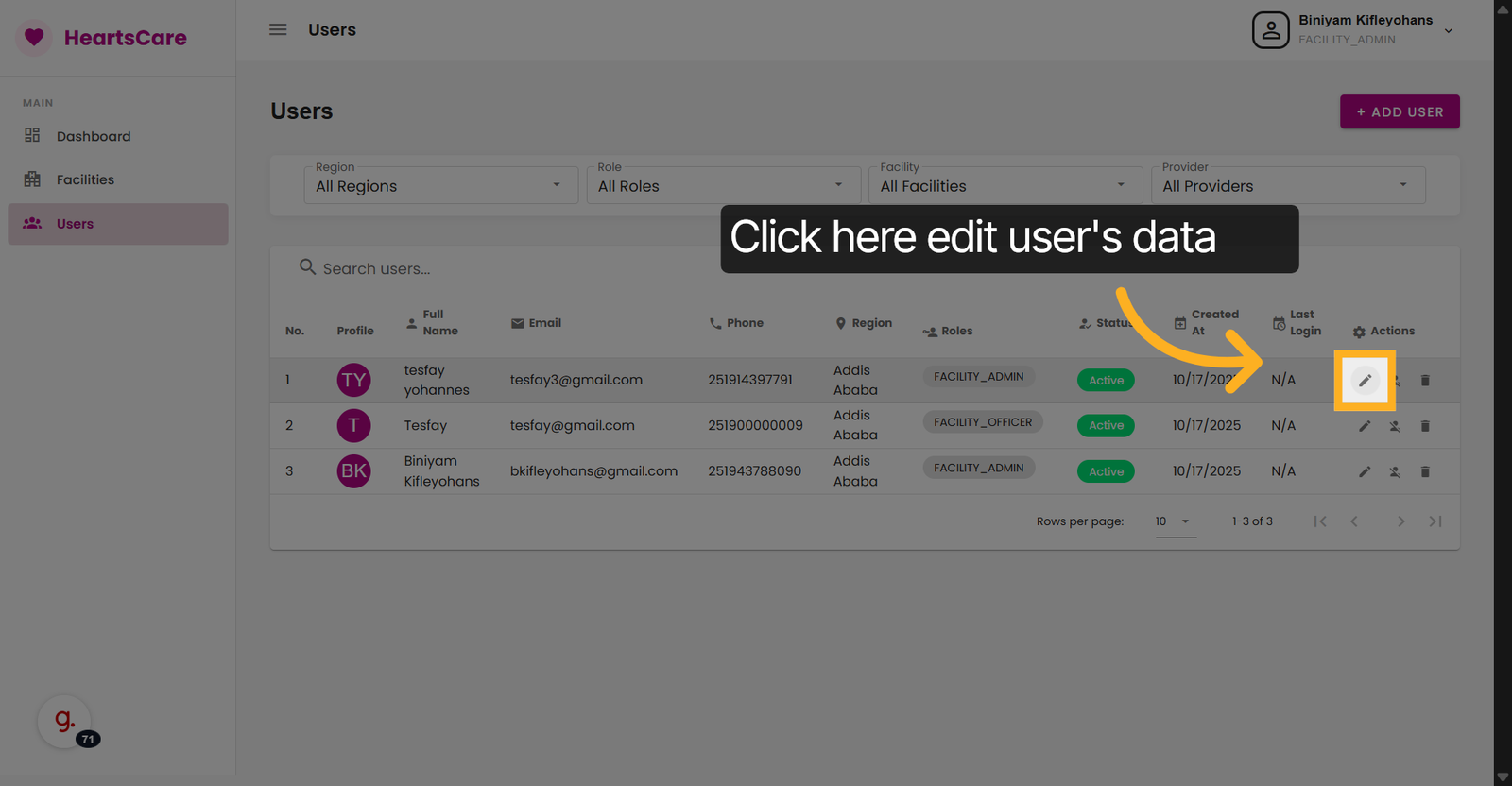Go to the next page of users
This screenshot has width=1512, height=786.
[x=1400, y=521]
